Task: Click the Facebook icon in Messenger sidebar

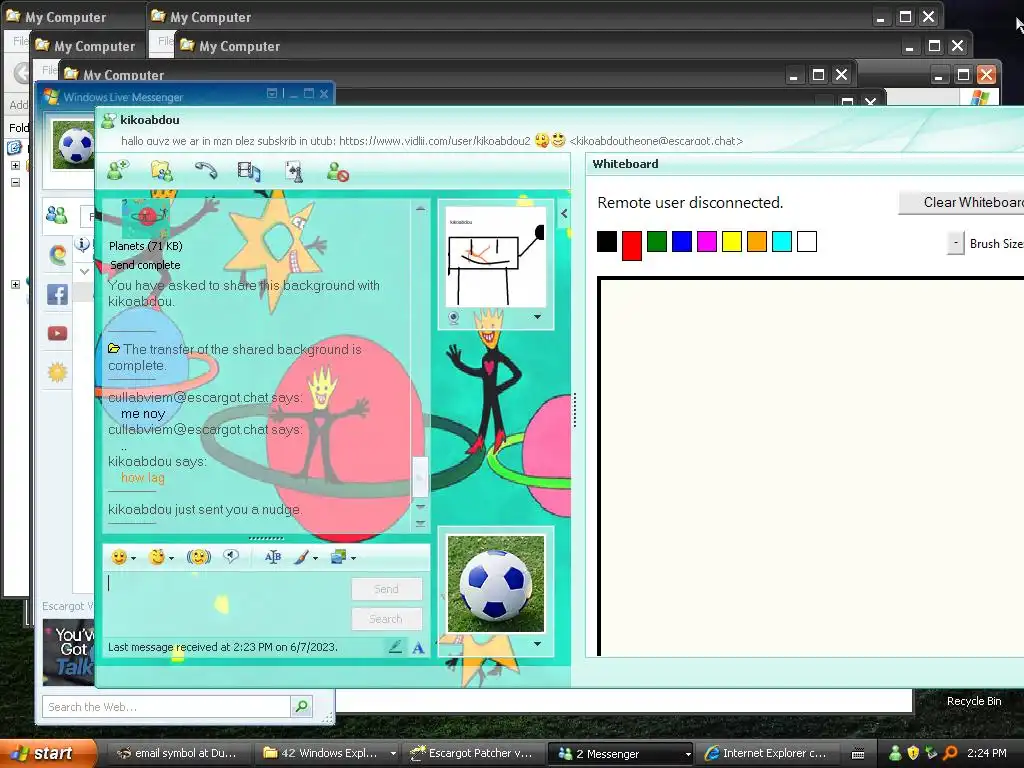Action: pos(57,295)
